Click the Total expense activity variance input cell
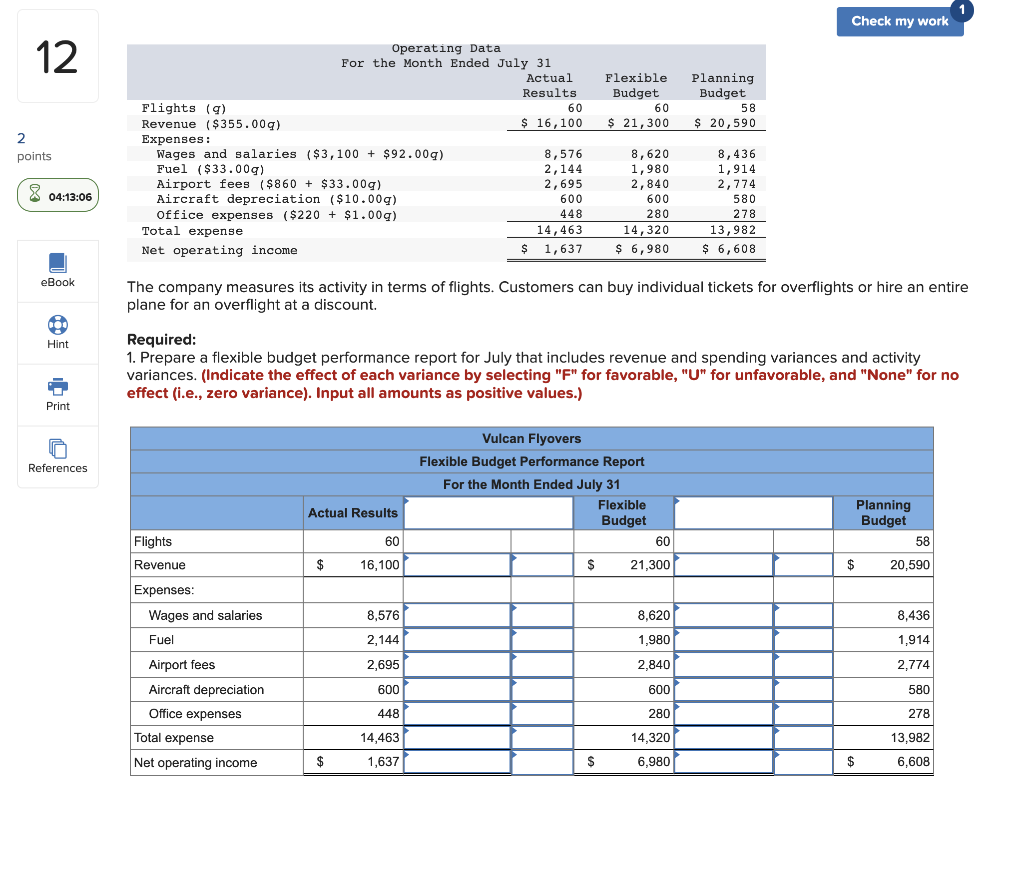Image resolution: width=1024 pixels, height=888 pixels. (722, 736)
